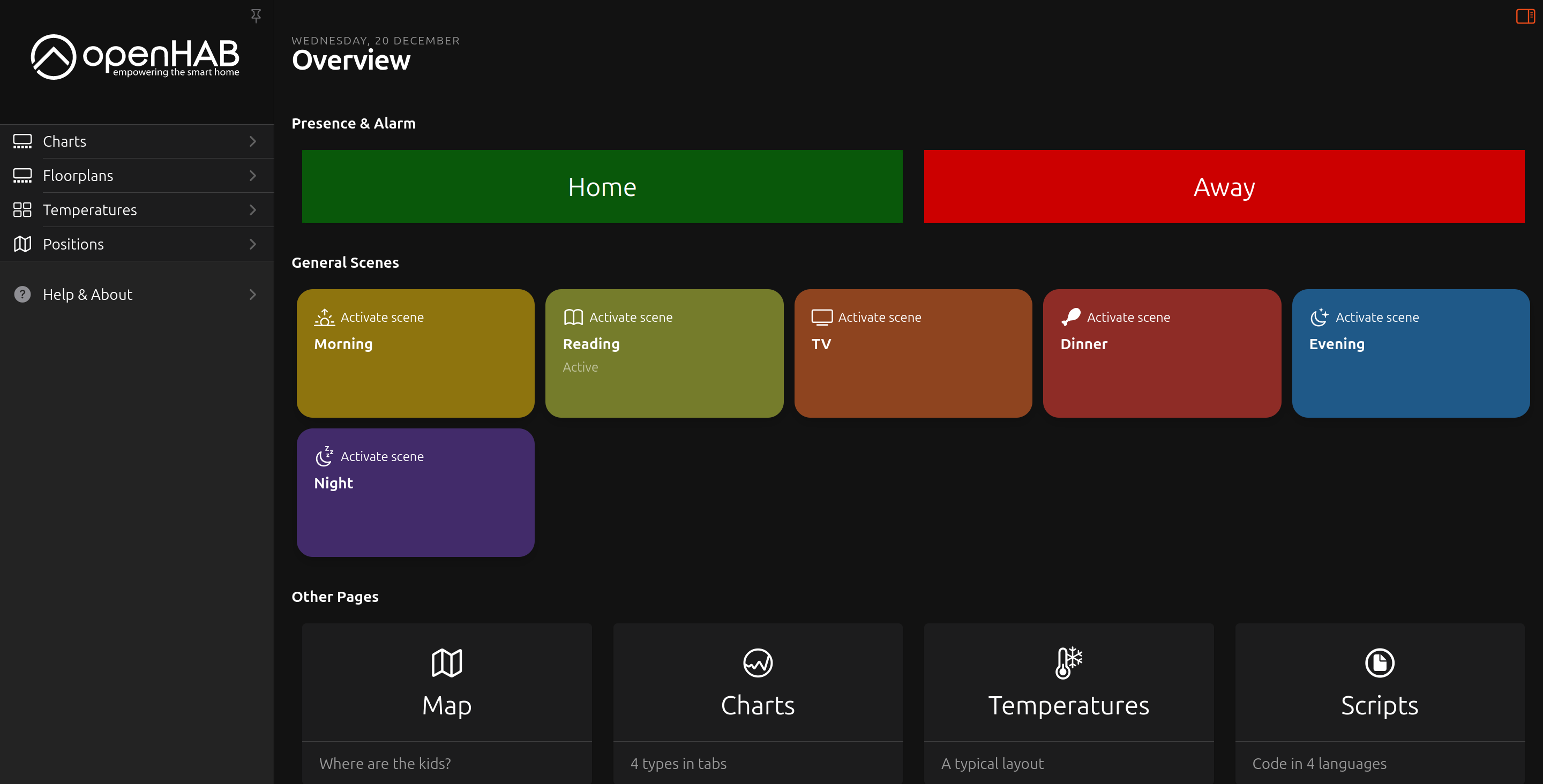Set presence to Home

(x=602, y=186)
